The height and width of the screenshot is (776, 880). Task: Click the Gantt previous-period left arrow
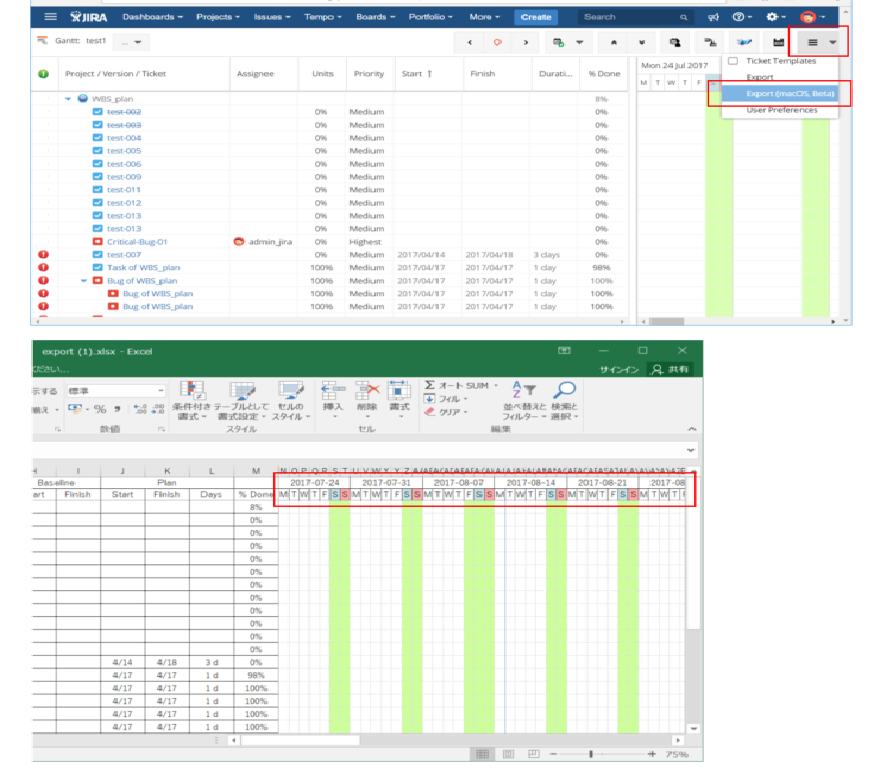(x=469, y=42)
